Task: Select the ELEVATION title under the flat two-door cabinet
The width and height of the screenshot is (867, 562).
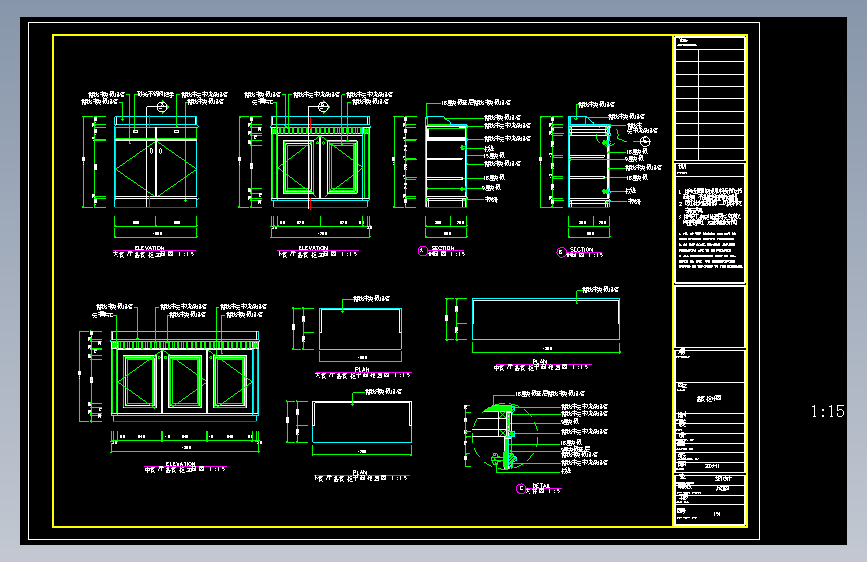Action: [x=149, y=248]
